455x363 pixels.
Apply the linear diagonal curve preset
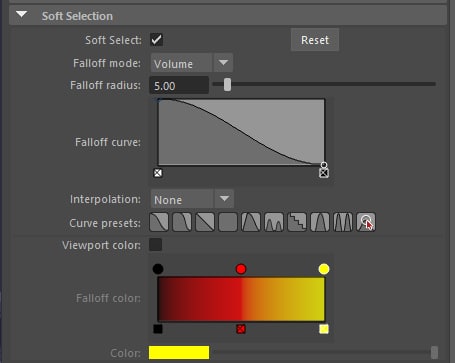pyautogui.click(x=205, y=222)
